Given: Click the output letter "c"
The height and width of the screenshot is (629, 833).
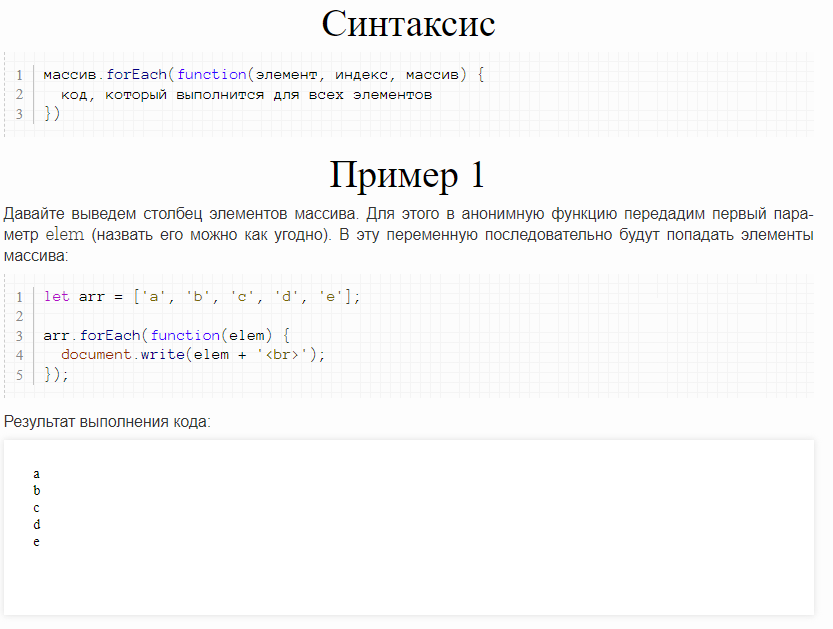Looking at the screenshot, I should 36,508.
